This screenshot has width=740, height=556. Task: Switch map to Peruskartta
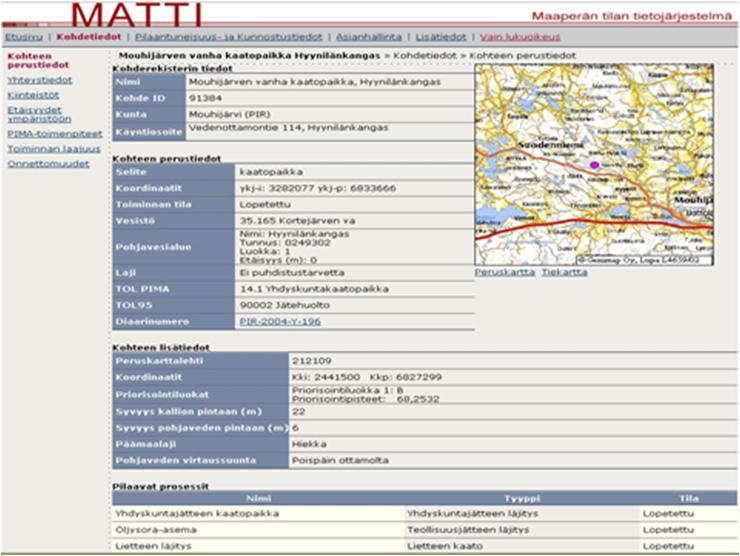click(505, 272)
